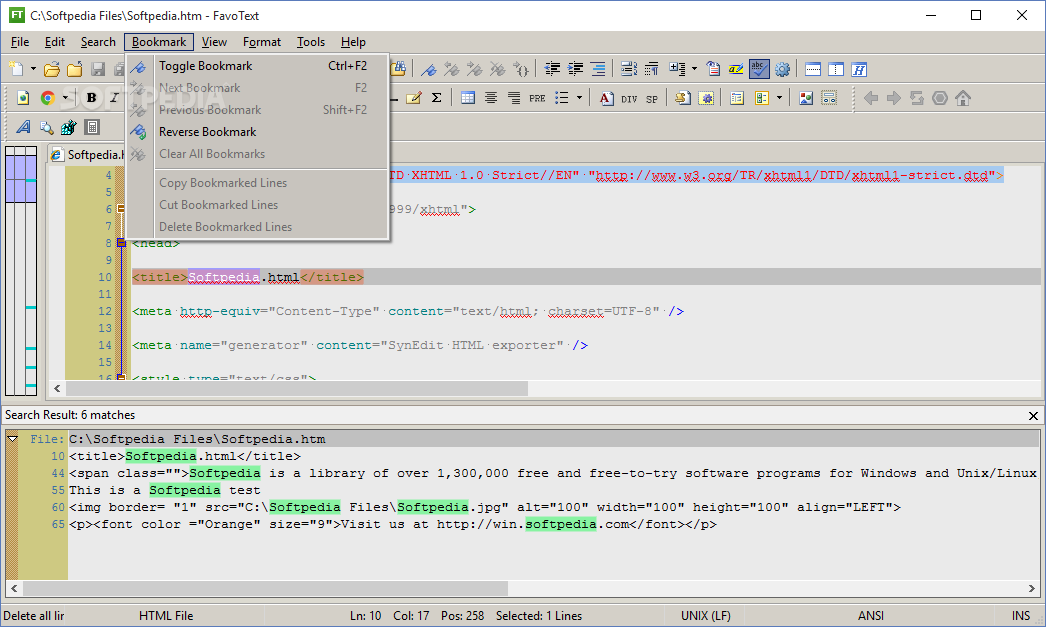Viewport: 1046px width, 627px height.
Task: Click the WordArt A icon
Action: (x=23, y=127)
